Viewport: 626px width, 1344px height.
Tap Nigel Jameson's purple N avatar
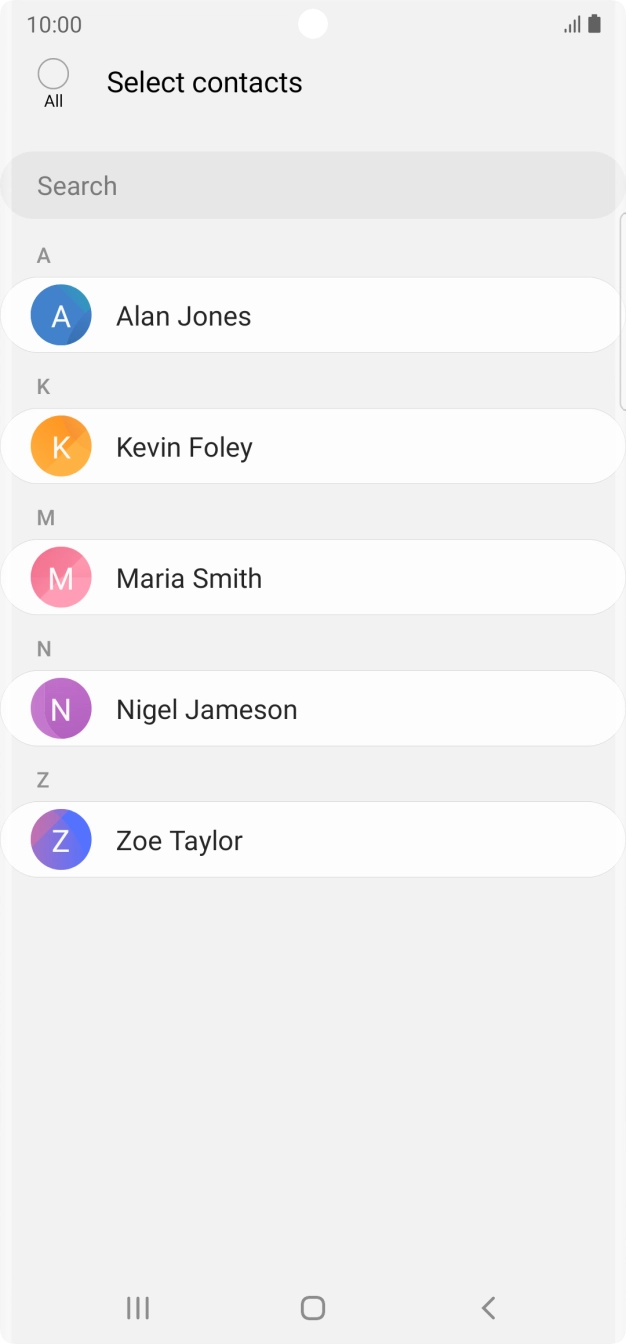(x=61, y=709)
